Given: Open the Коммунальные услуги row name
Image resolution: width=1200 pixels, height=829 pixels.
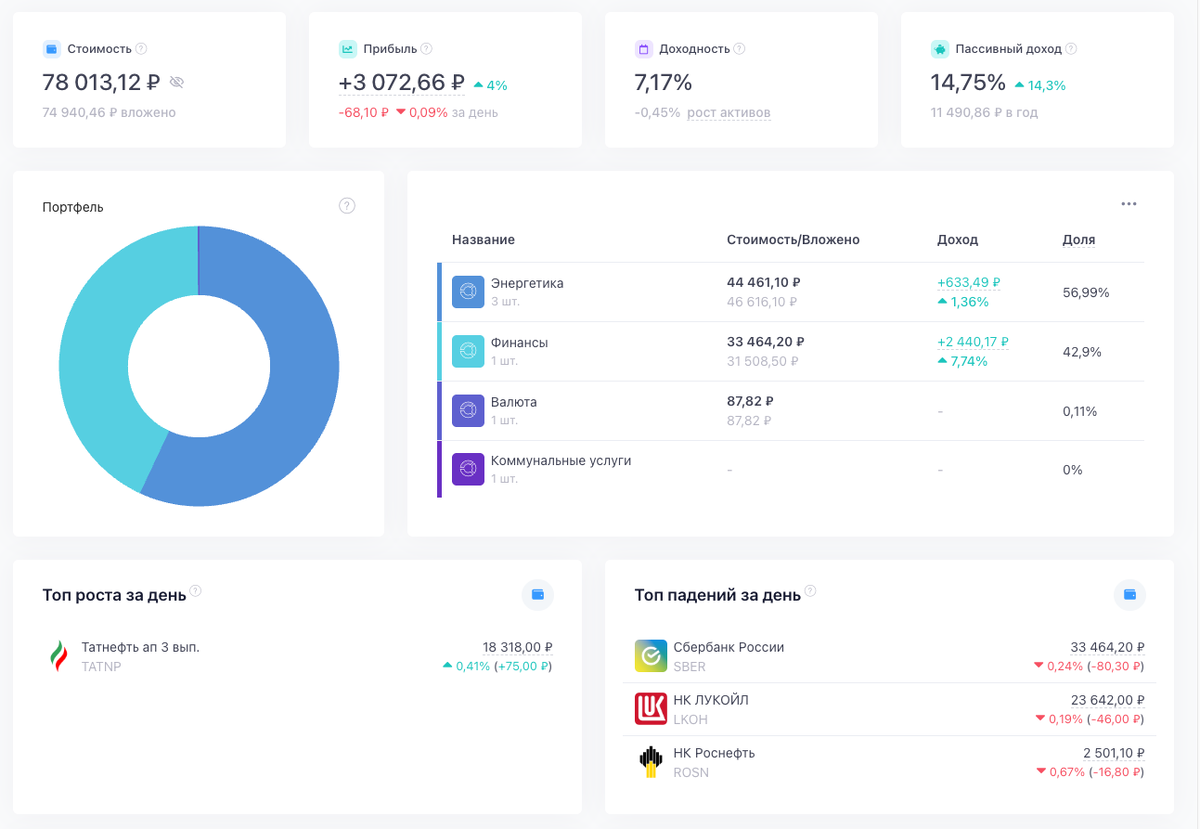Looking at the screenshot, I should 561,461.
